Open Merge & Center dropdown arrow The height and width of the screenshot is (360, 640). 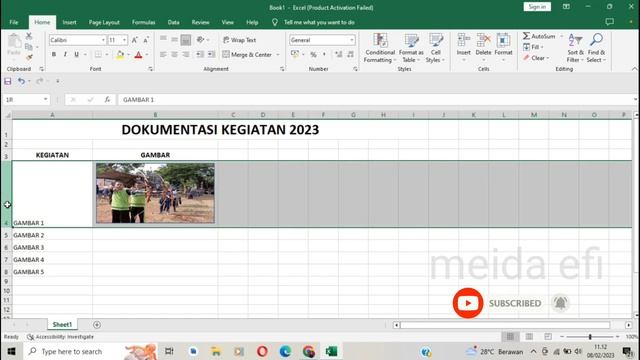coord(278,55)
